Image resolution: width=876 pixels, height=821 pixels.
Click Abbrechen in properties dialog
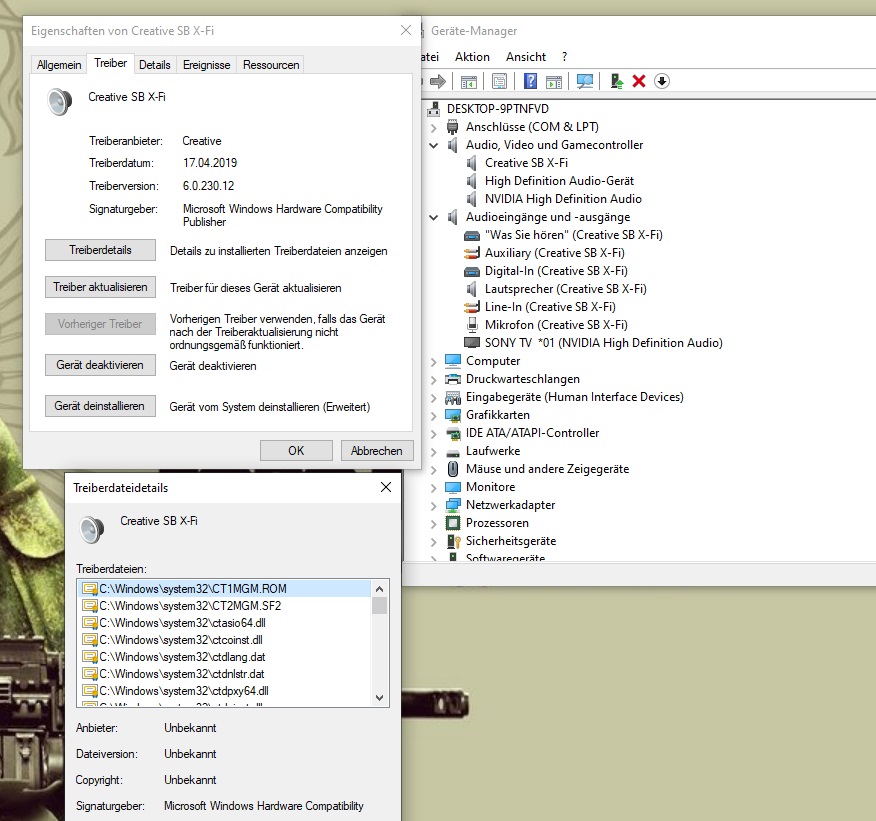point(377,451)
